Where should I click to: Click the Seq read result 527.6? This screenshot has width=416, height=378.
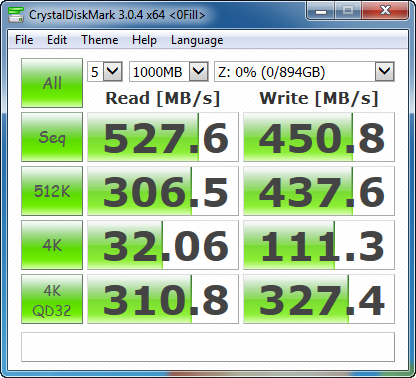[163, 137]
